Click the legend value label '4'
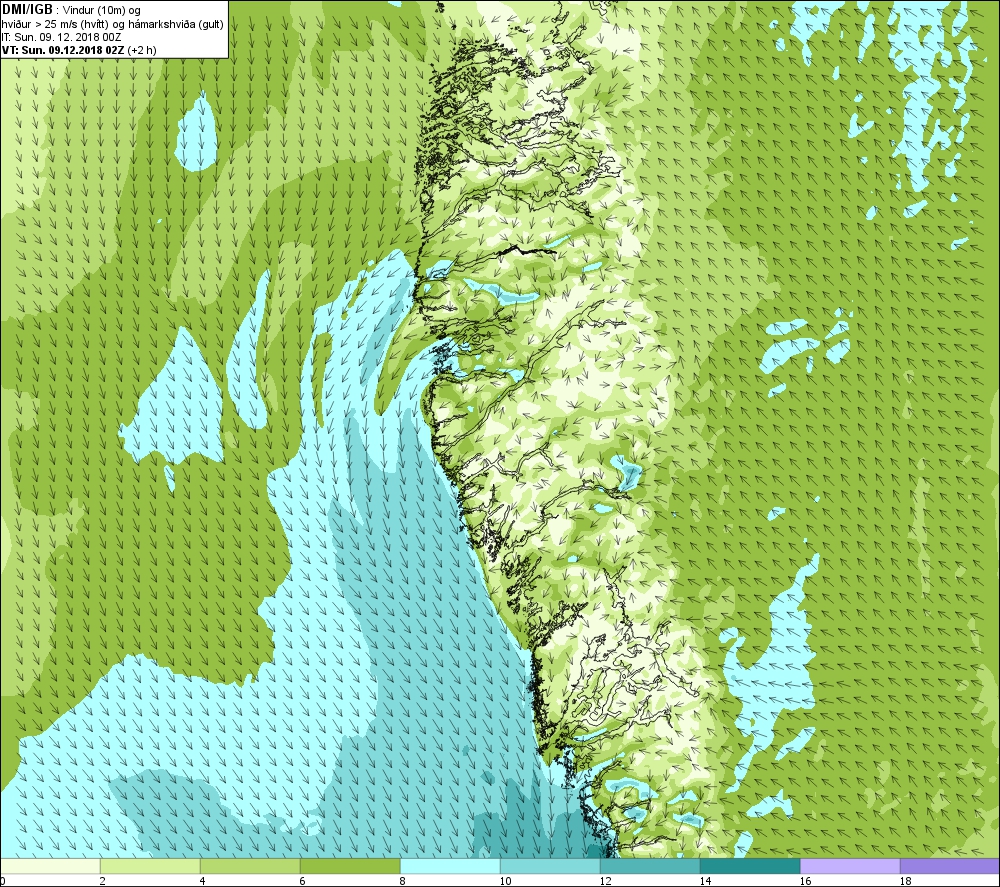The width and height of the screenshot is (1000, 887). (203, 881)
